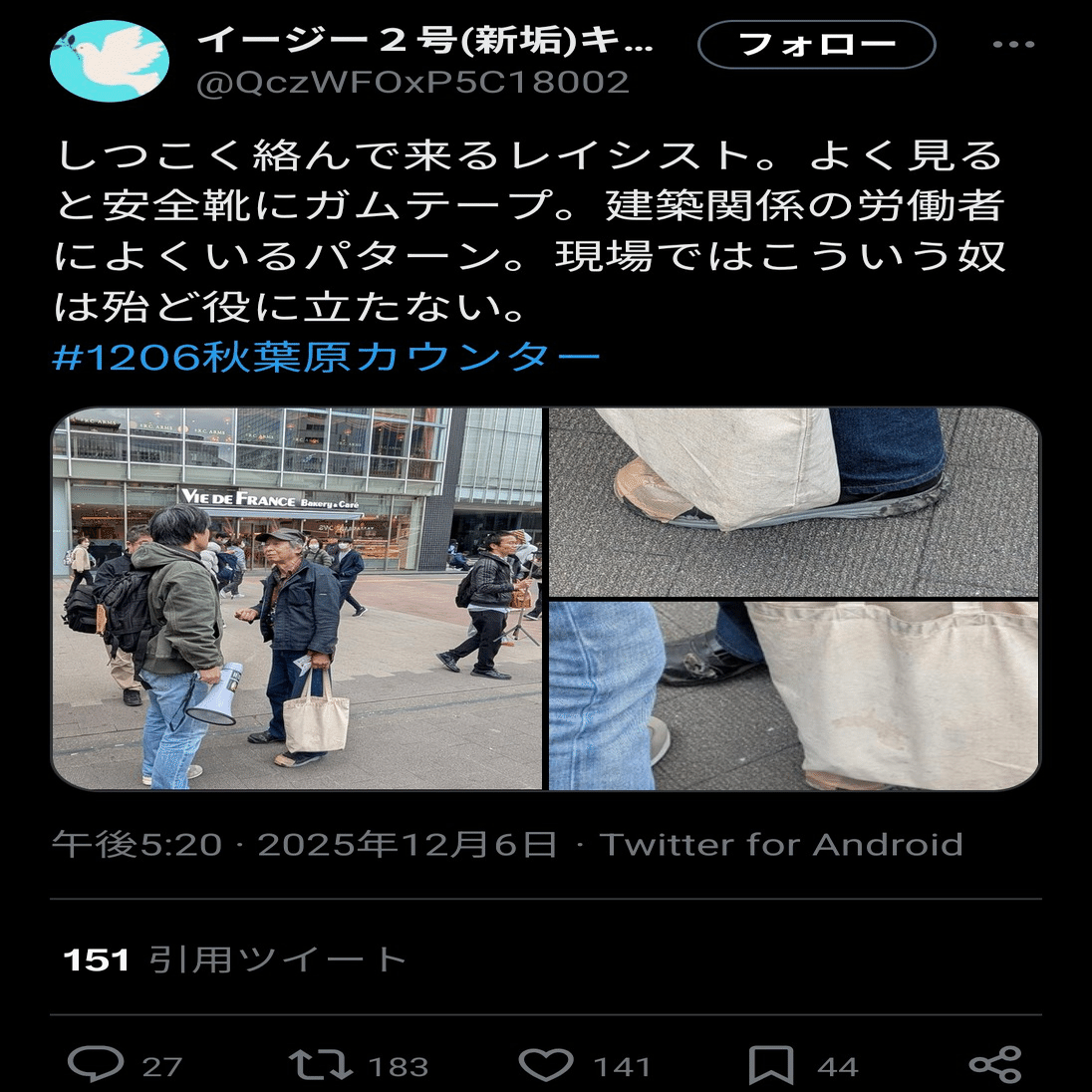Open the top-right shoe close-up photo
Image resolution: width=1092 pixels, height=1092 pixels.
794,501
